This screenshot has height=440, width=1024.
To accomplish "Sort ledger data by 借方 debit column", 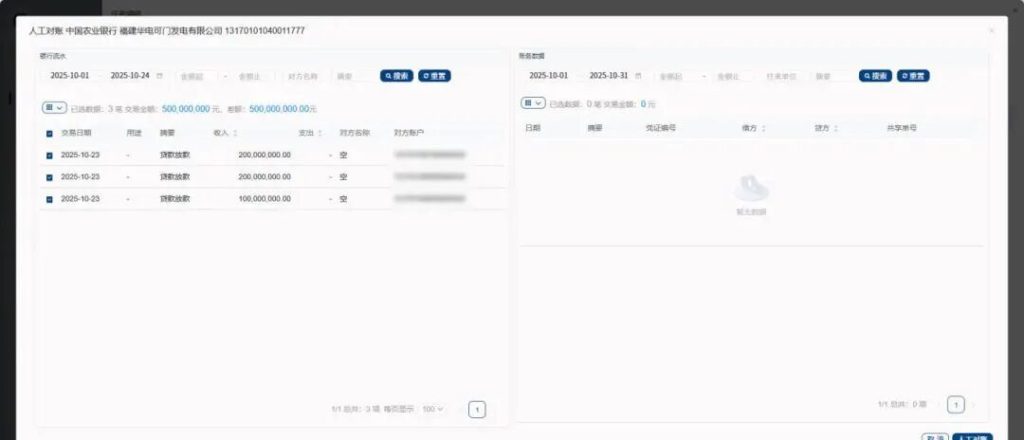I will [x=763, y=129].
